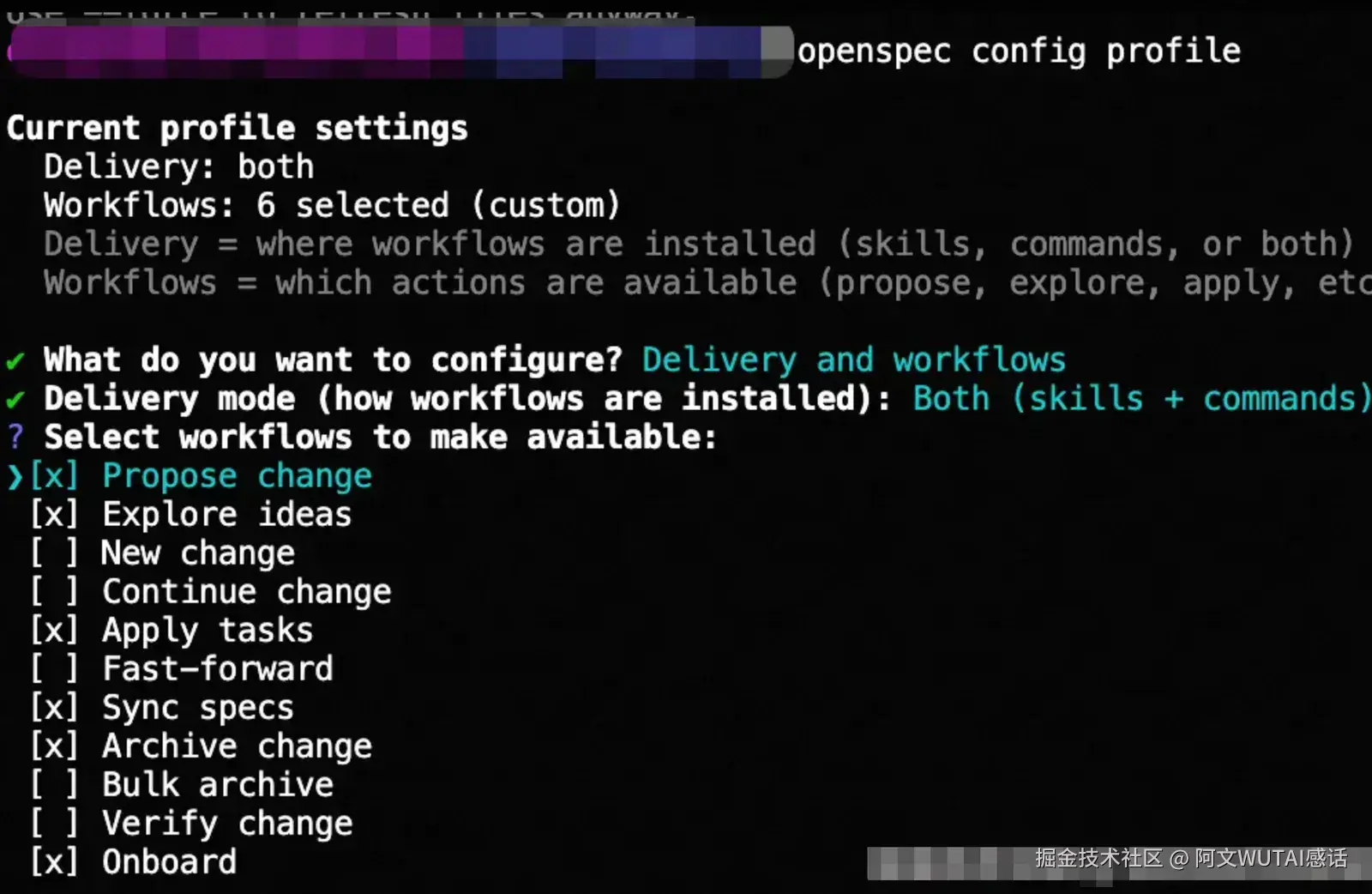The image size is (1372, 894).
Task: Enable the Fast-forward workflow checkbox
Action: (54, 669)
